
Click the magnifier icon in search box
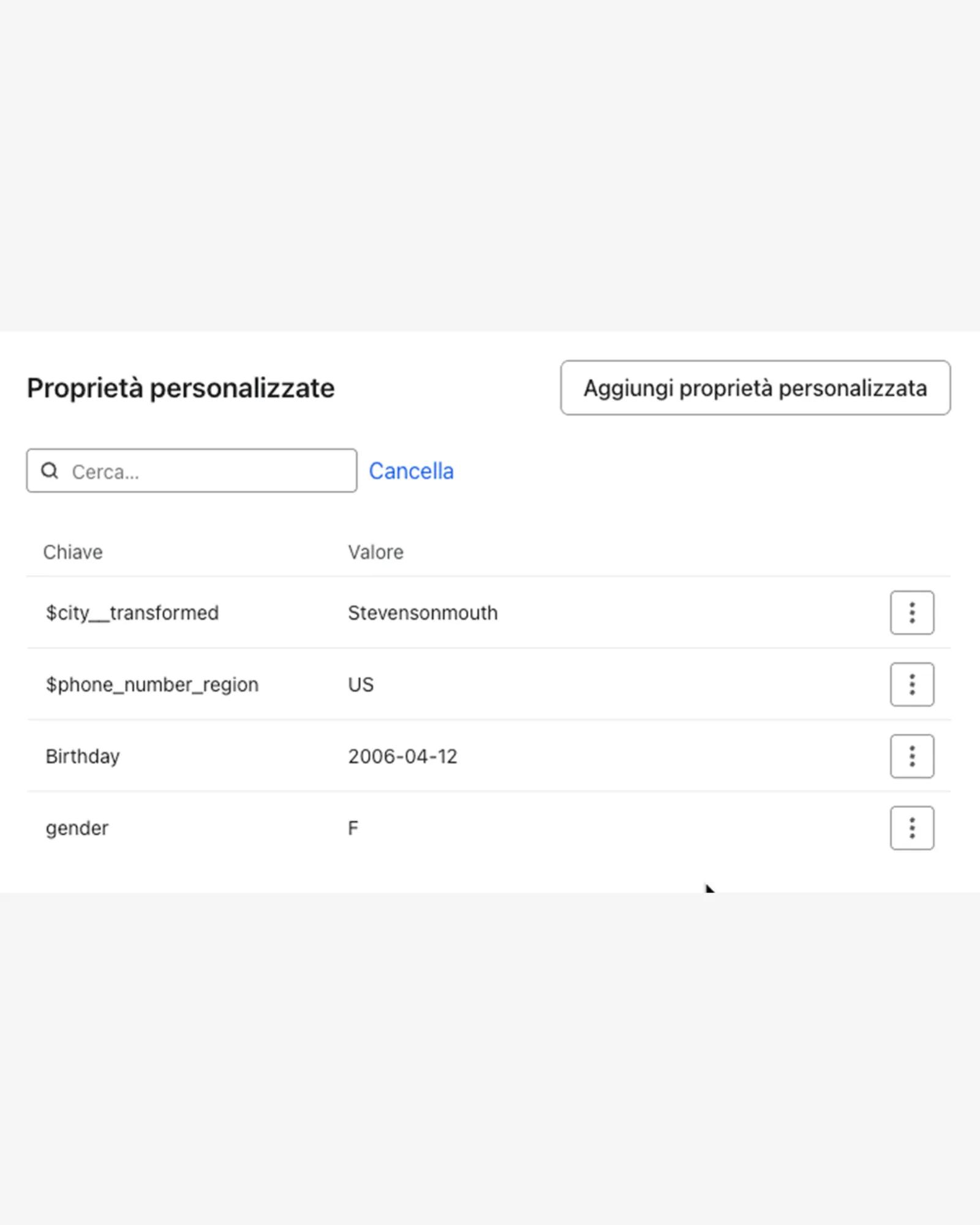click(x=50, y=470)
